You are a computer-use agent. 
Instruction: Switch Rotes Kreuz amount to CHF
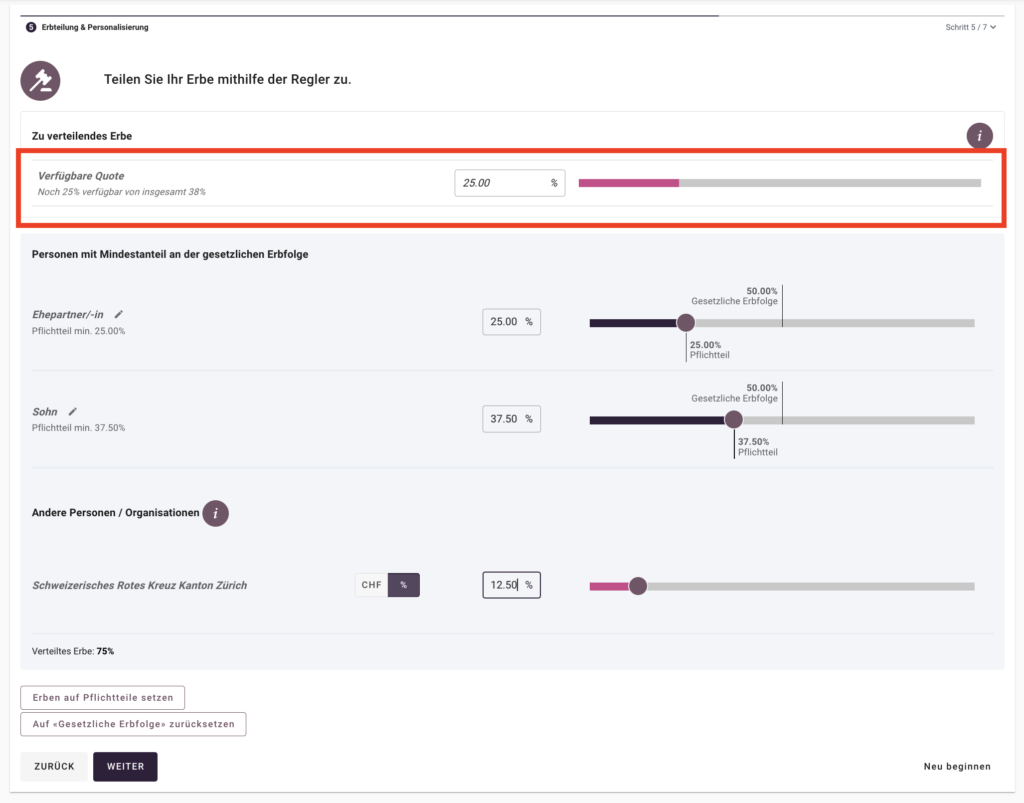[x=371, y=585]
